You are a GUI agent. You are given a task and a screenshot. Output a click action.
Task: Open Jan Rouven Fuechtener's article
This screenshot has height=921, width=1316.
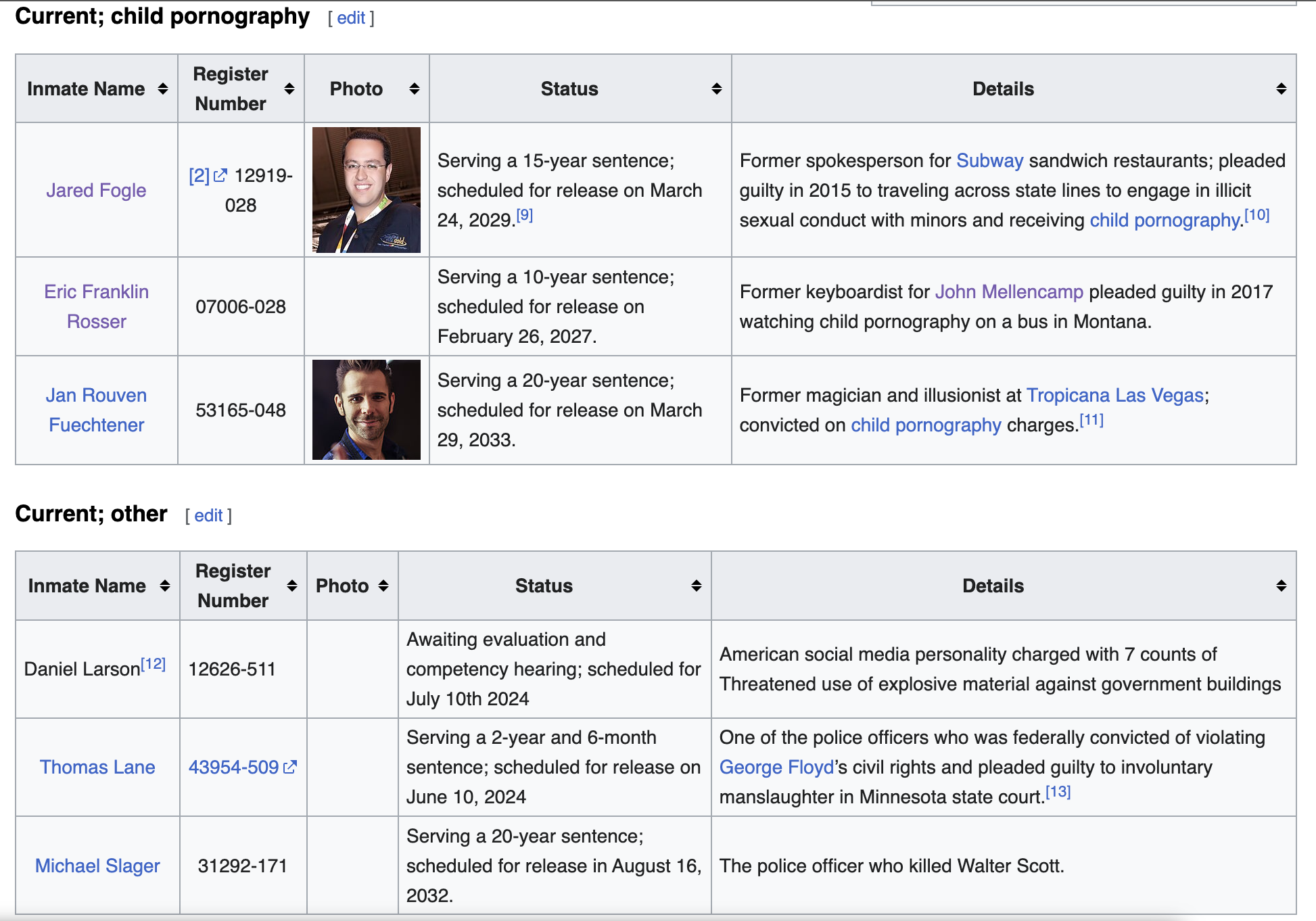(x=97, y=410)
